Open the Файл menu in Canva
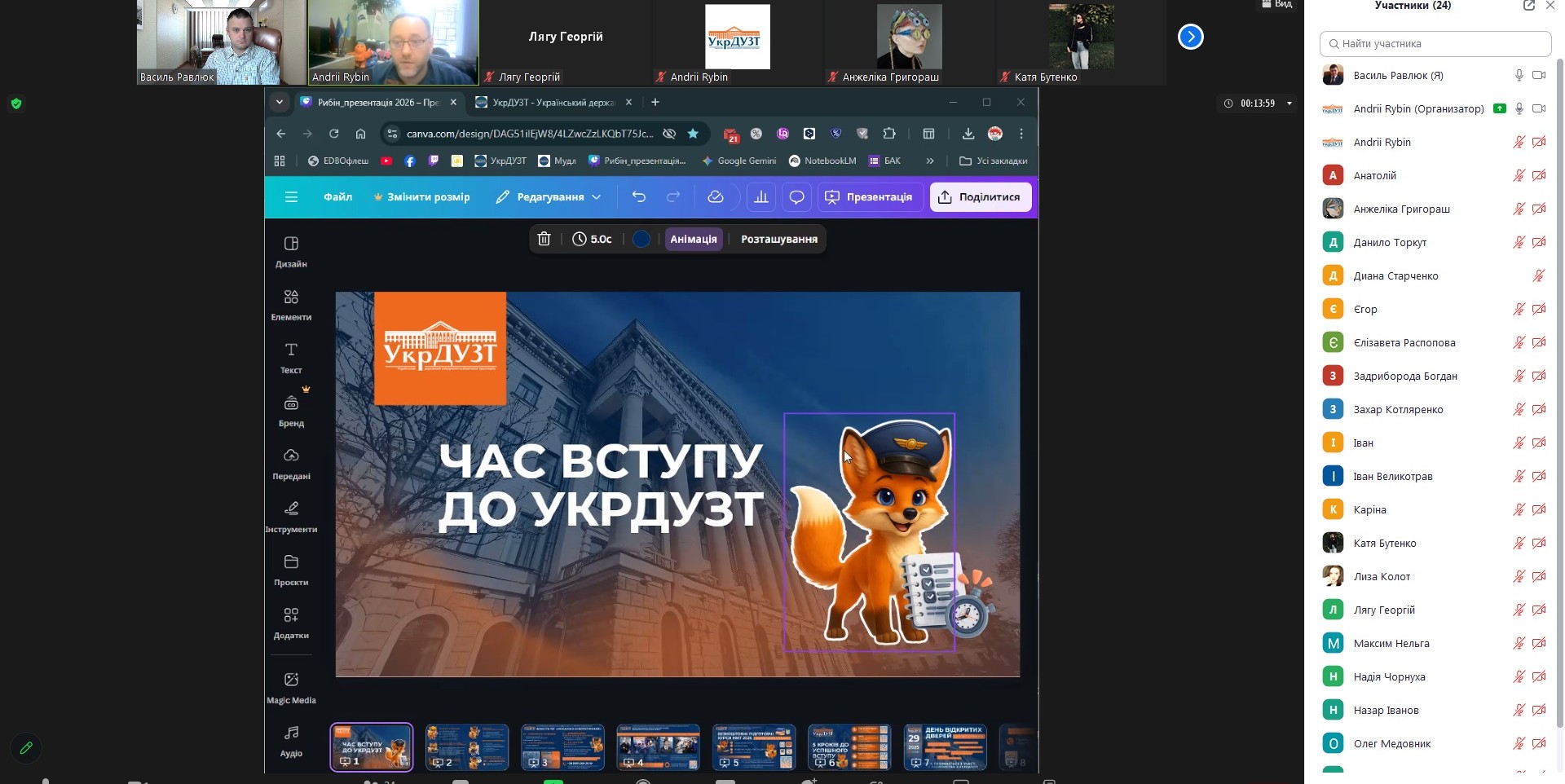The height and width of the screenshot is (784, 1565). [x=337, y=196]
